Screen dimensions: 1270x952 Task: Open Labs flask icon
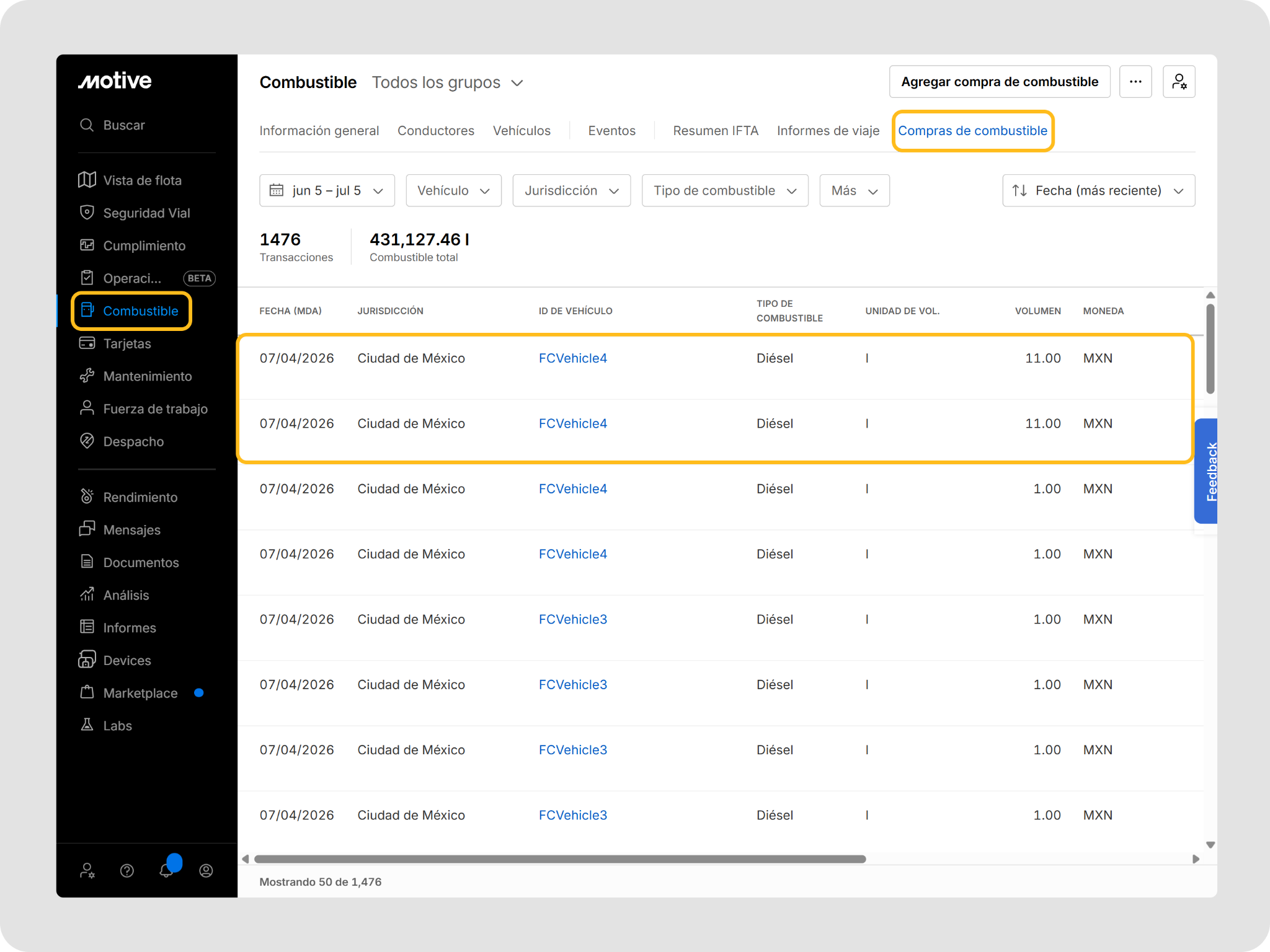click(x=87, y=725)
